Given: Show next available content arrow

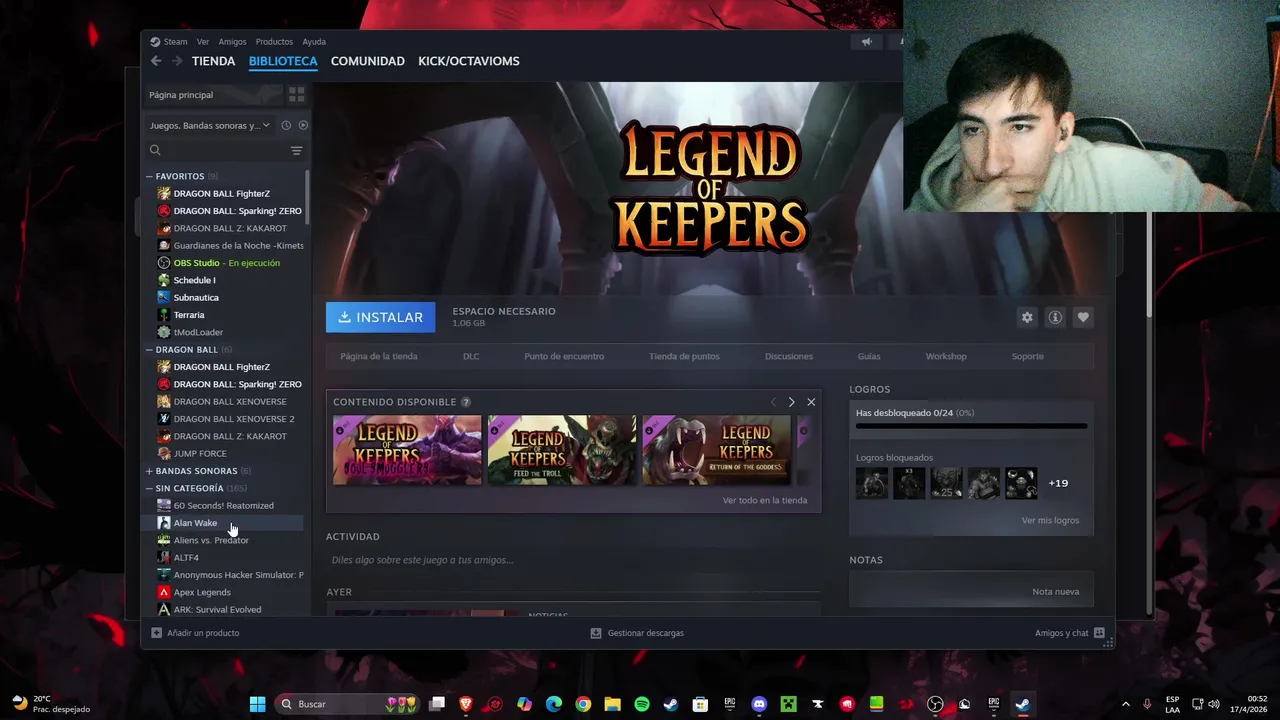Looking at the screenshot, I should (791, 402).
